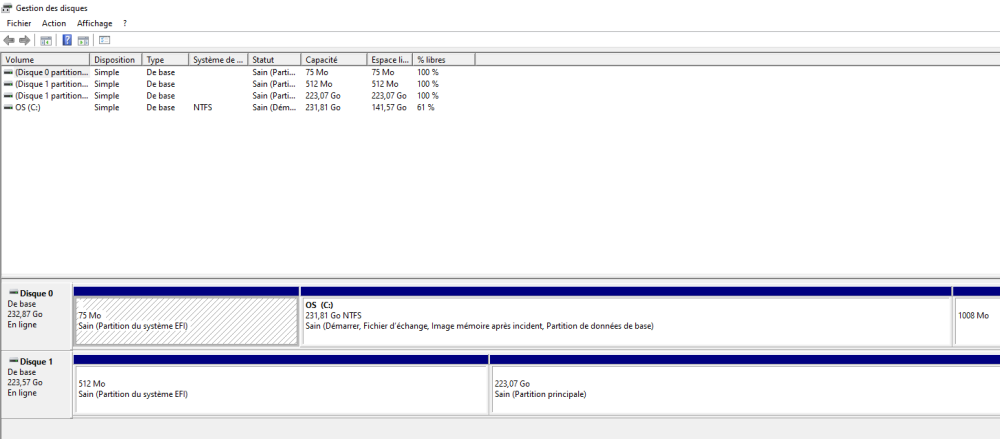Click the rightmost toolbar view settings icon
Screen dimensions: 1000x439
click(104, 40)
